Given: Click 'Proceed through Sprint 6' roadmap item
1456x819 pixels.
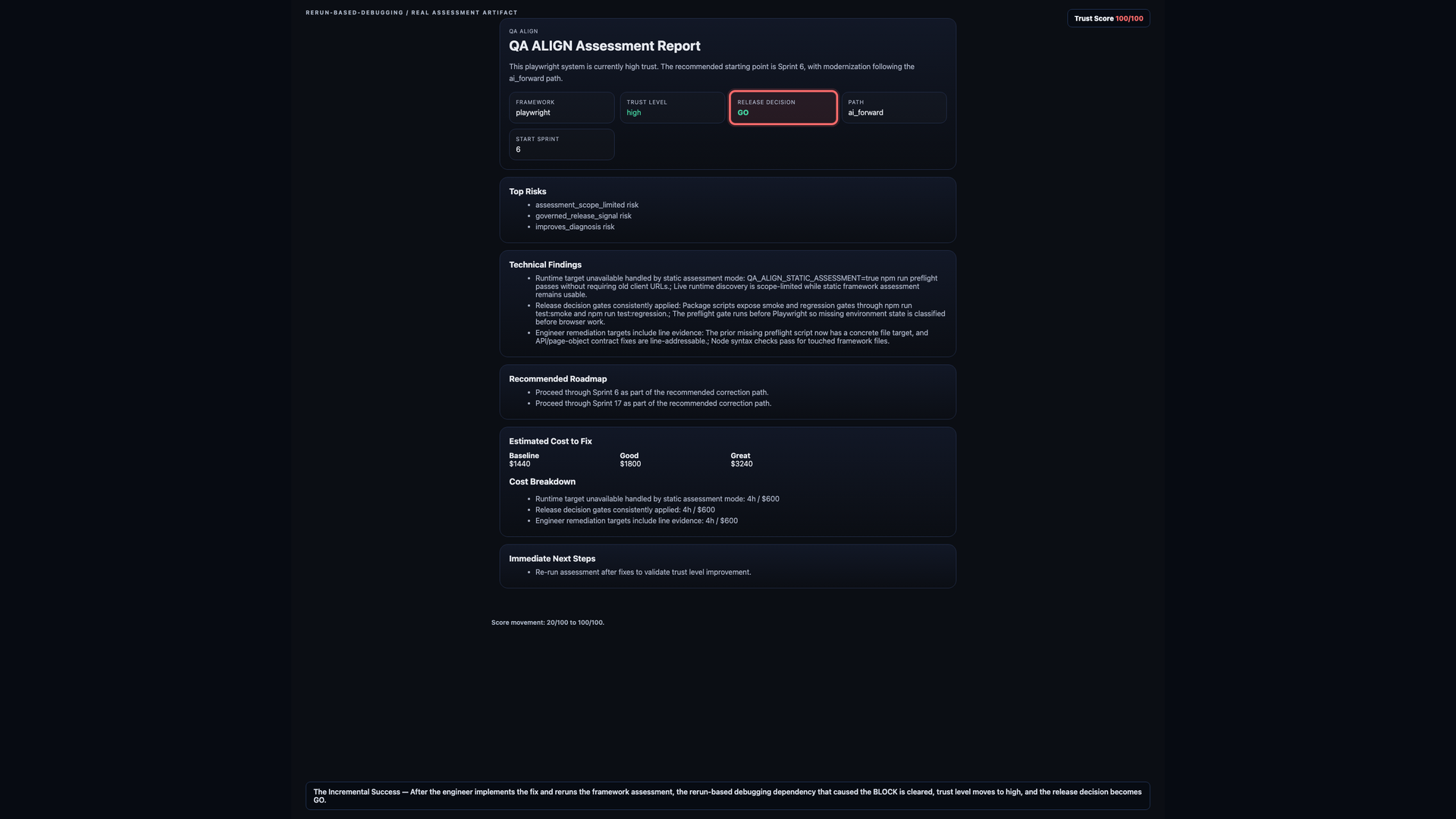Looking at the screenshot, I should pos(651,393).
